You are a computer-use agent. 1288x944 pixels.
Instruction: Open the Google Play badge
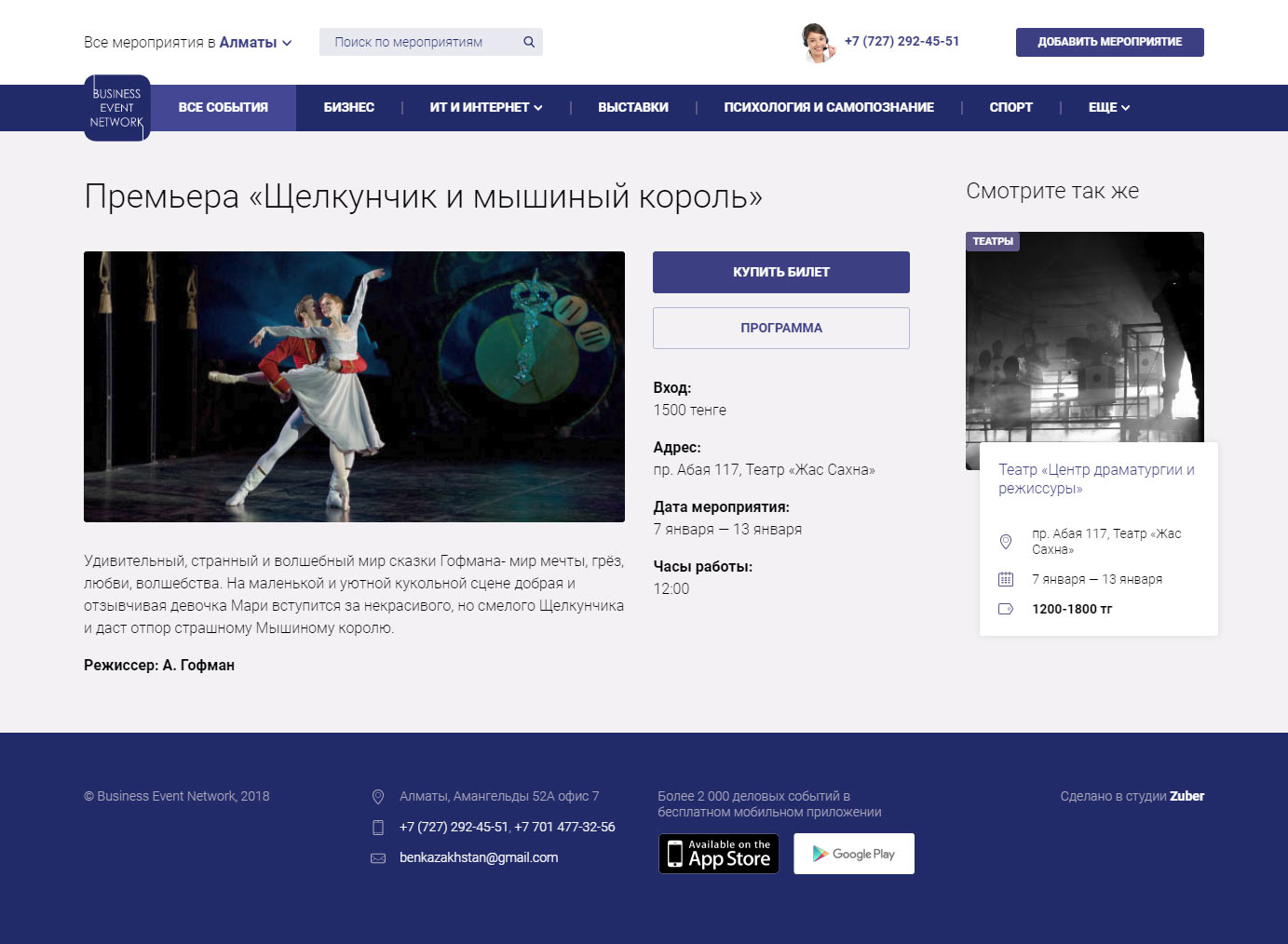853,854
